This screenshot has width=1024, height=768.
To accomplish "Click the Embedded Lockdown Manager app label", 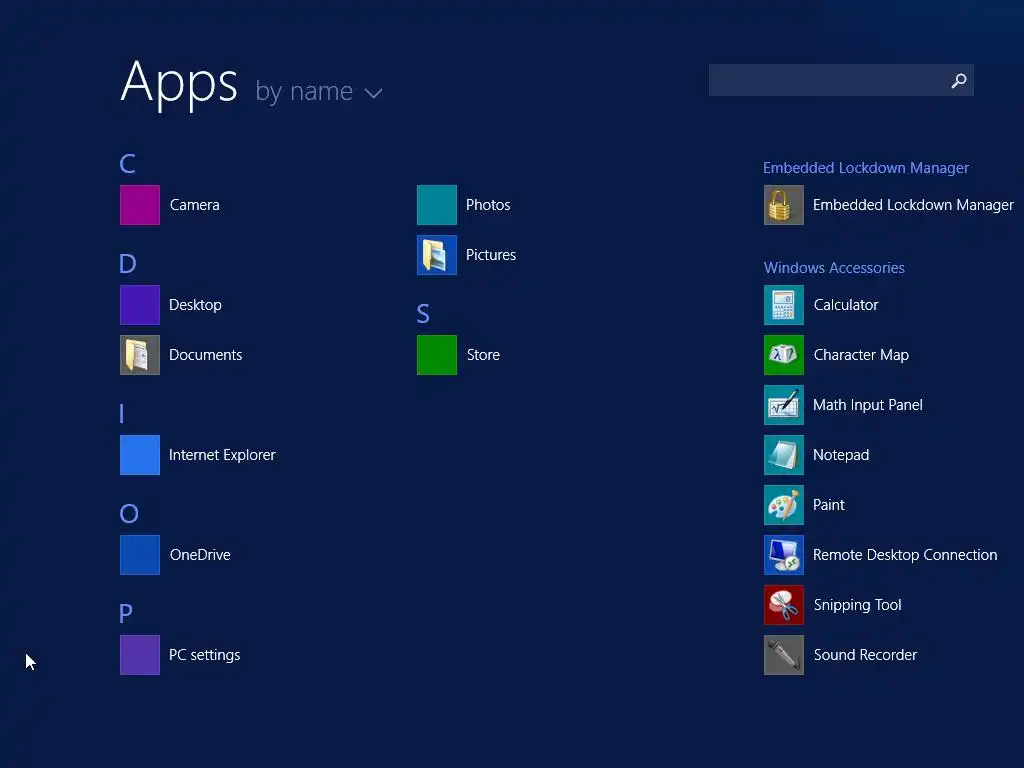I will [913, 205].
